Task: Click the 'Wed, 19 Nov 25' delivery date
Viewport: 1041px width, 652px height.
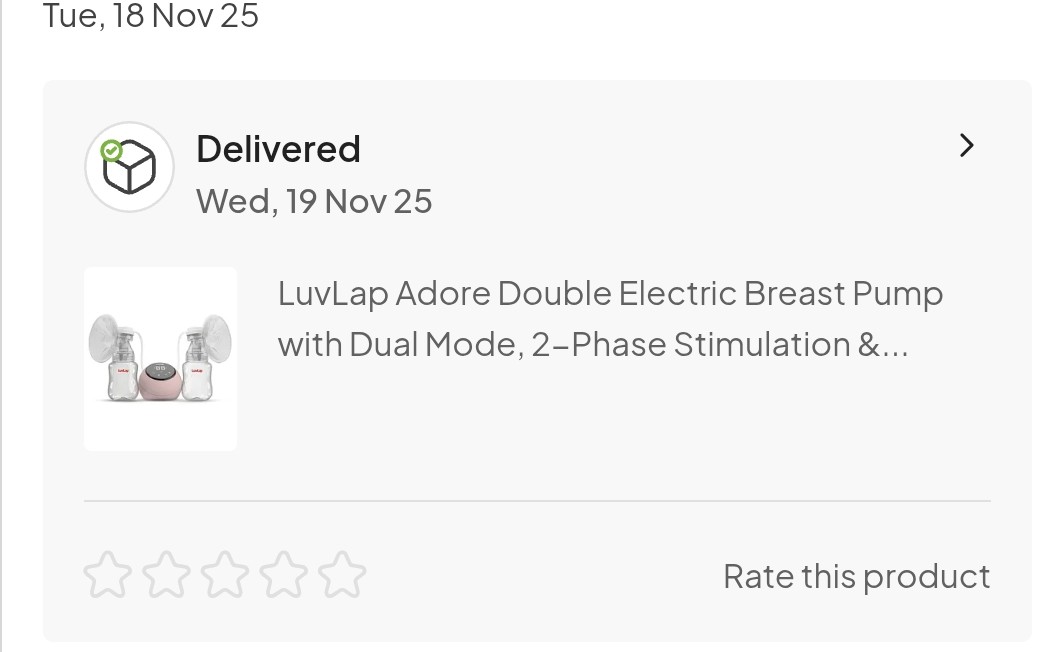Action: [314, 201]
